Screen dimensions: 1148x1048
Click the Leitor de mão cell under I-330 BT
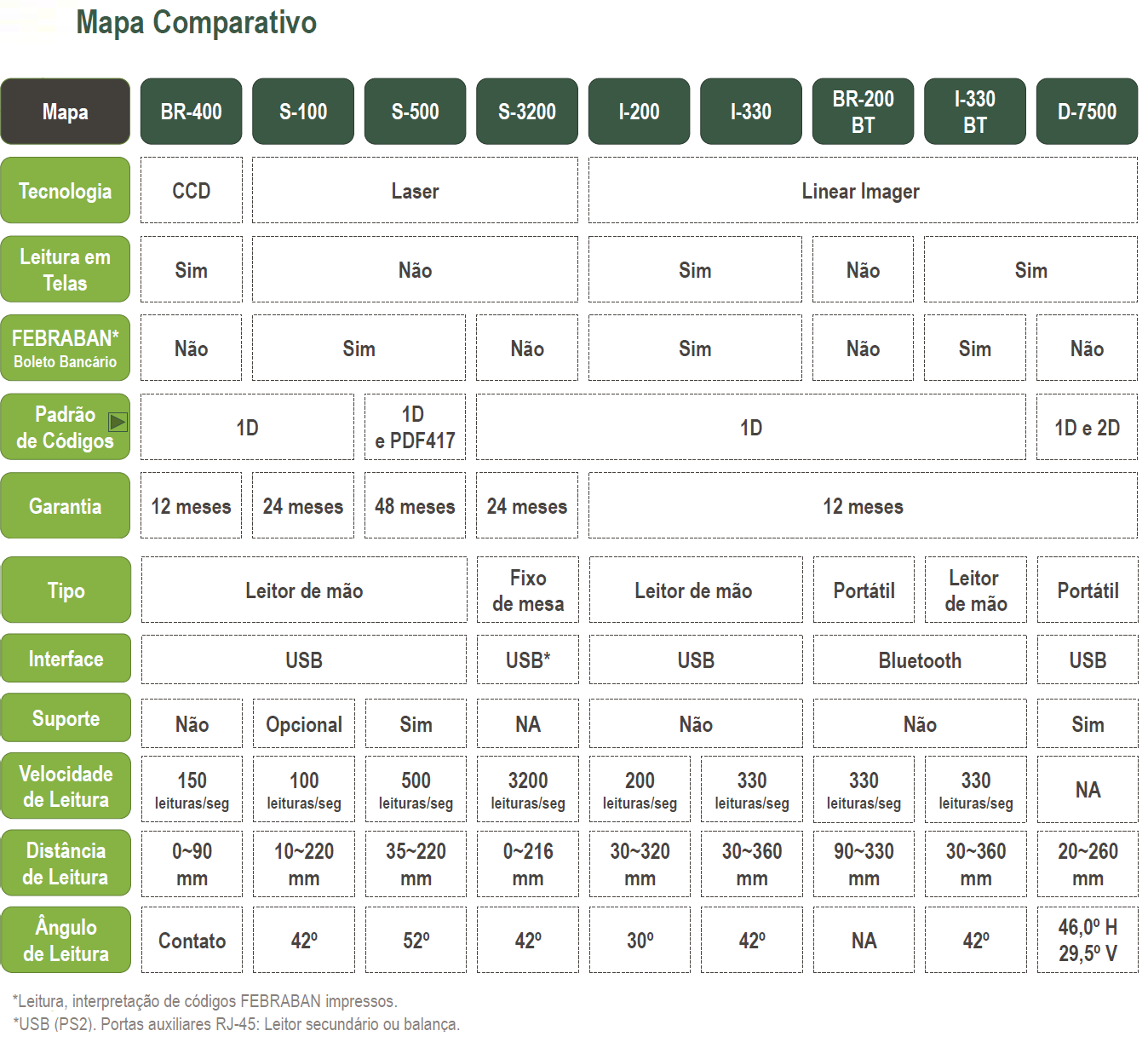[x=976, y=590]
